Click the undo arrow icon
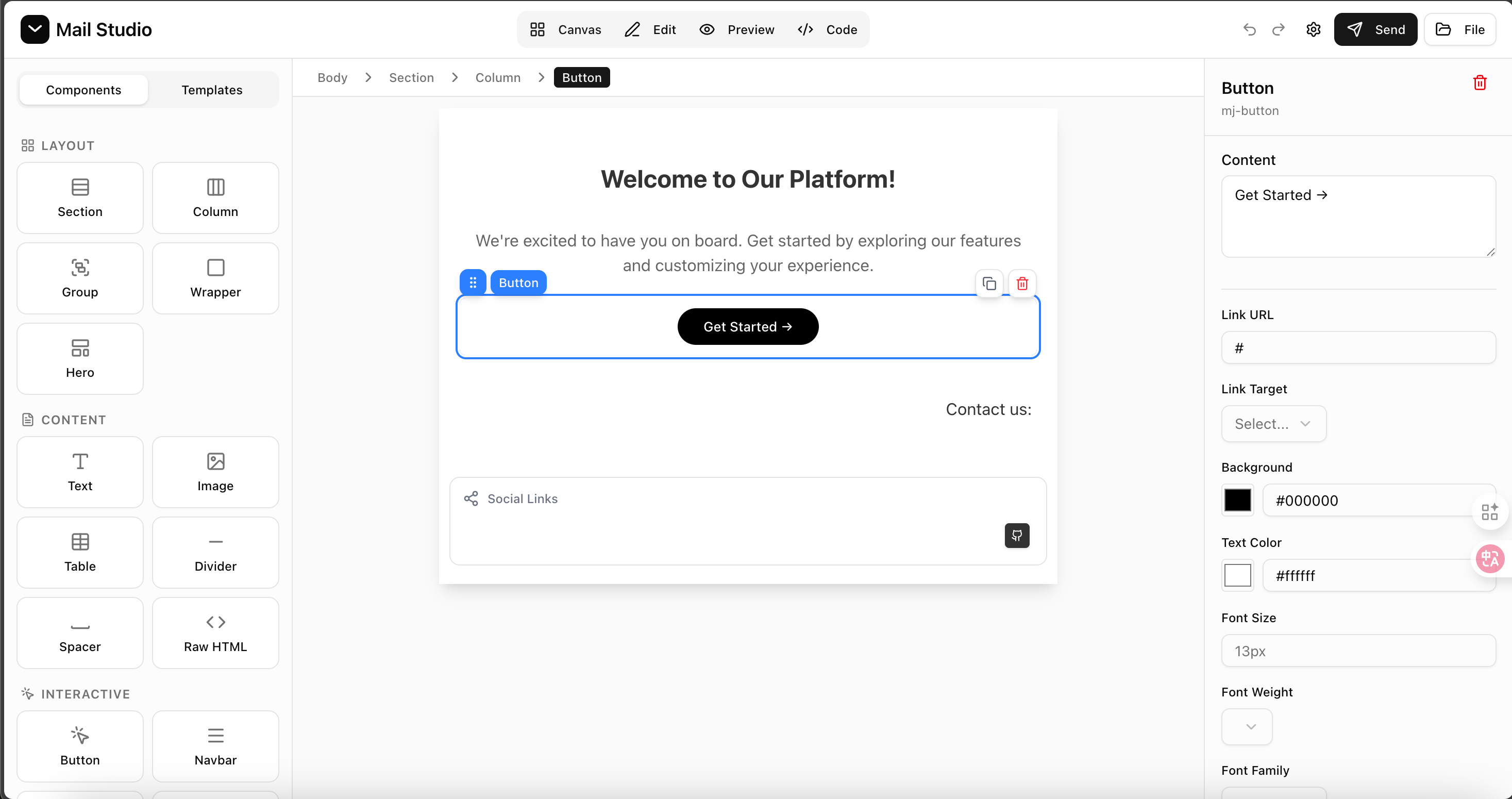Screen dimensions: 1512x799 click(x=1249, y=29)
